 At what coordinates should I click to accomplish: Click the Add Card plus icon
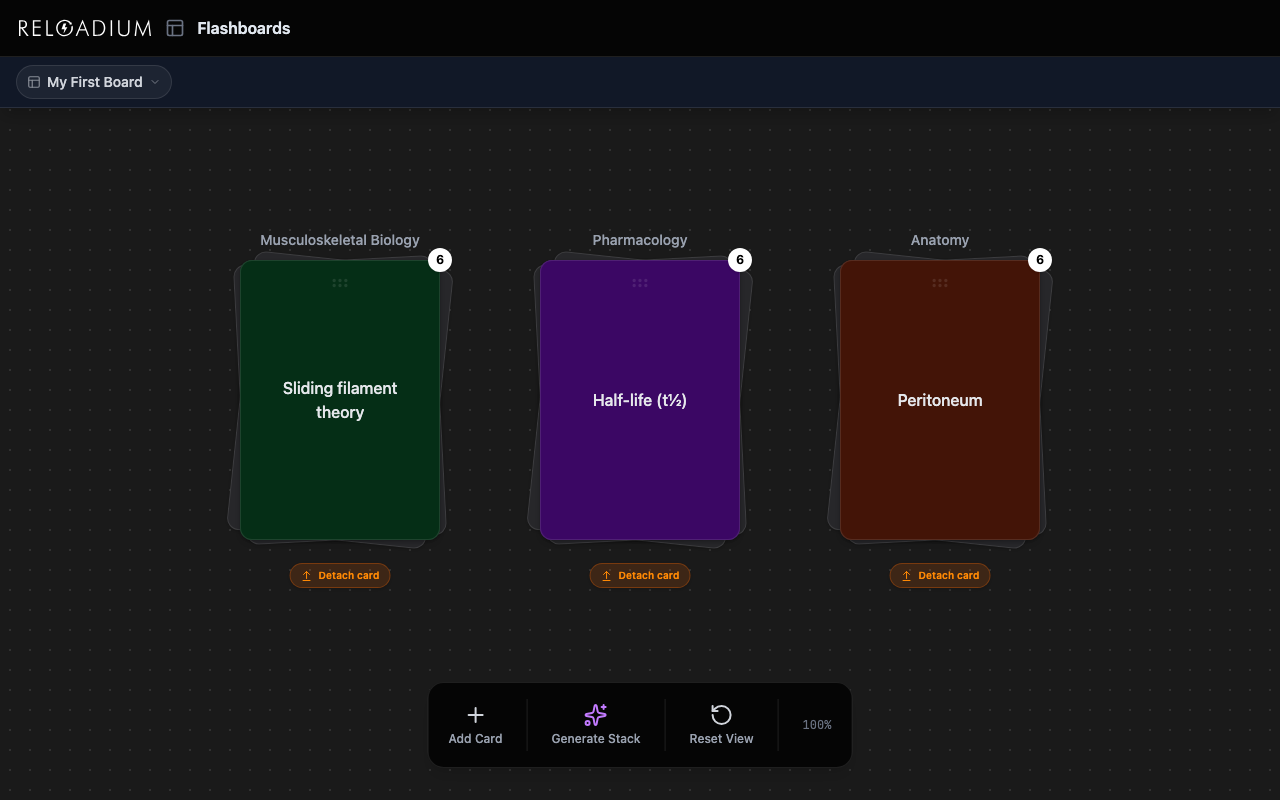[475, 714]
